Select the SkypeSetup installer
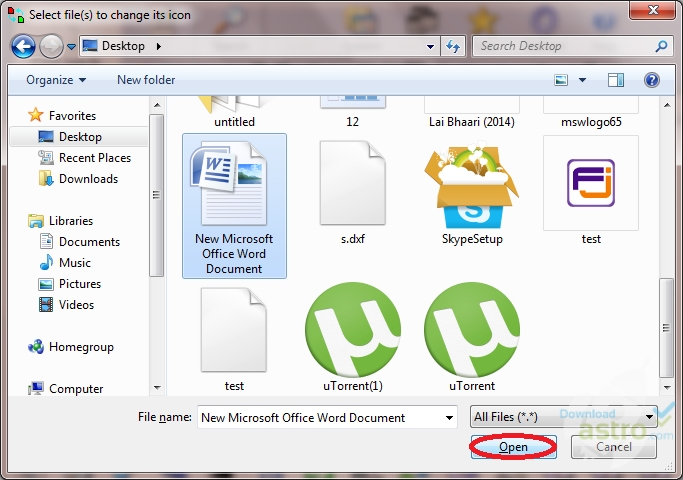 tap(472, 192)
